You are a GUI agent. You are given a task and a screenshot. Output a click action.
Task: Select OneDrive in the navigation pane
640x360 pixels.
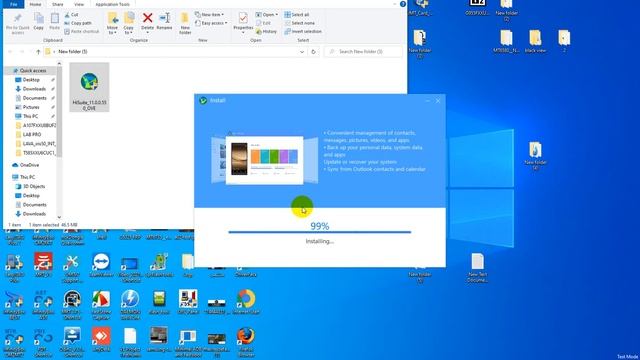(26, 165)
